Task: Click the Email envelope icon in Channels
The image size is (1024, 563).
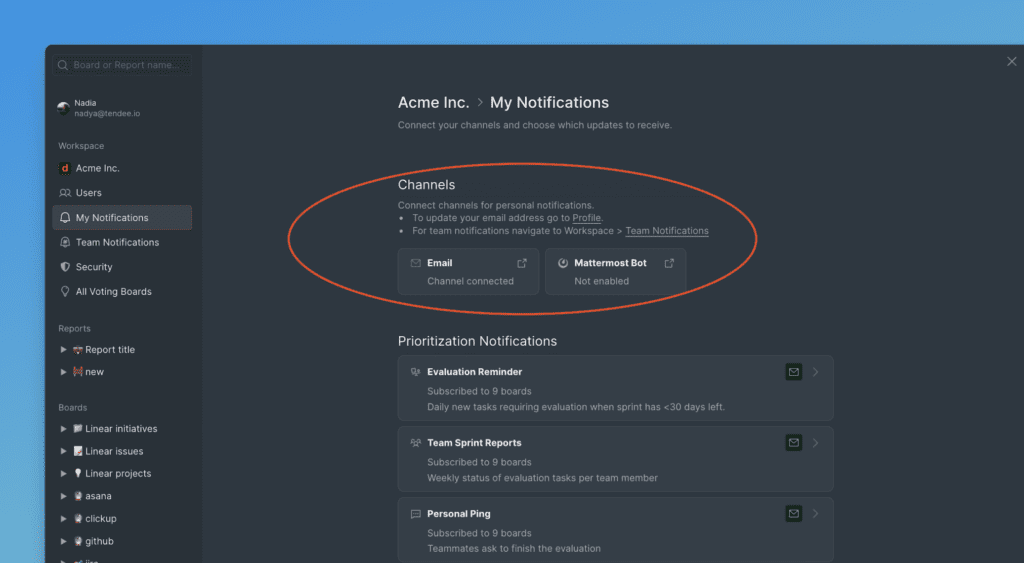Action: pos(415,263)
